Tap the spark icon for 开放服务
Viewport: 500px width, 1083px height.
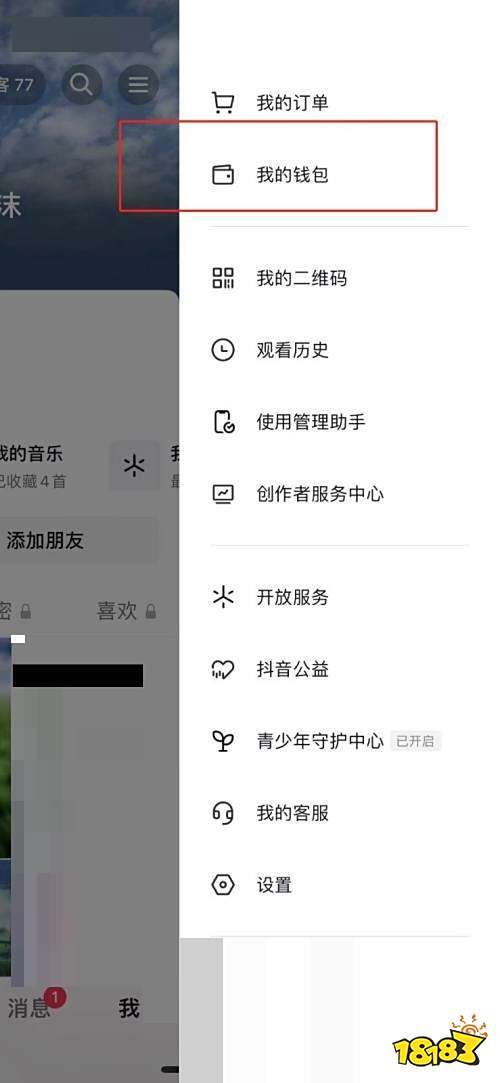tap(222, 597)
